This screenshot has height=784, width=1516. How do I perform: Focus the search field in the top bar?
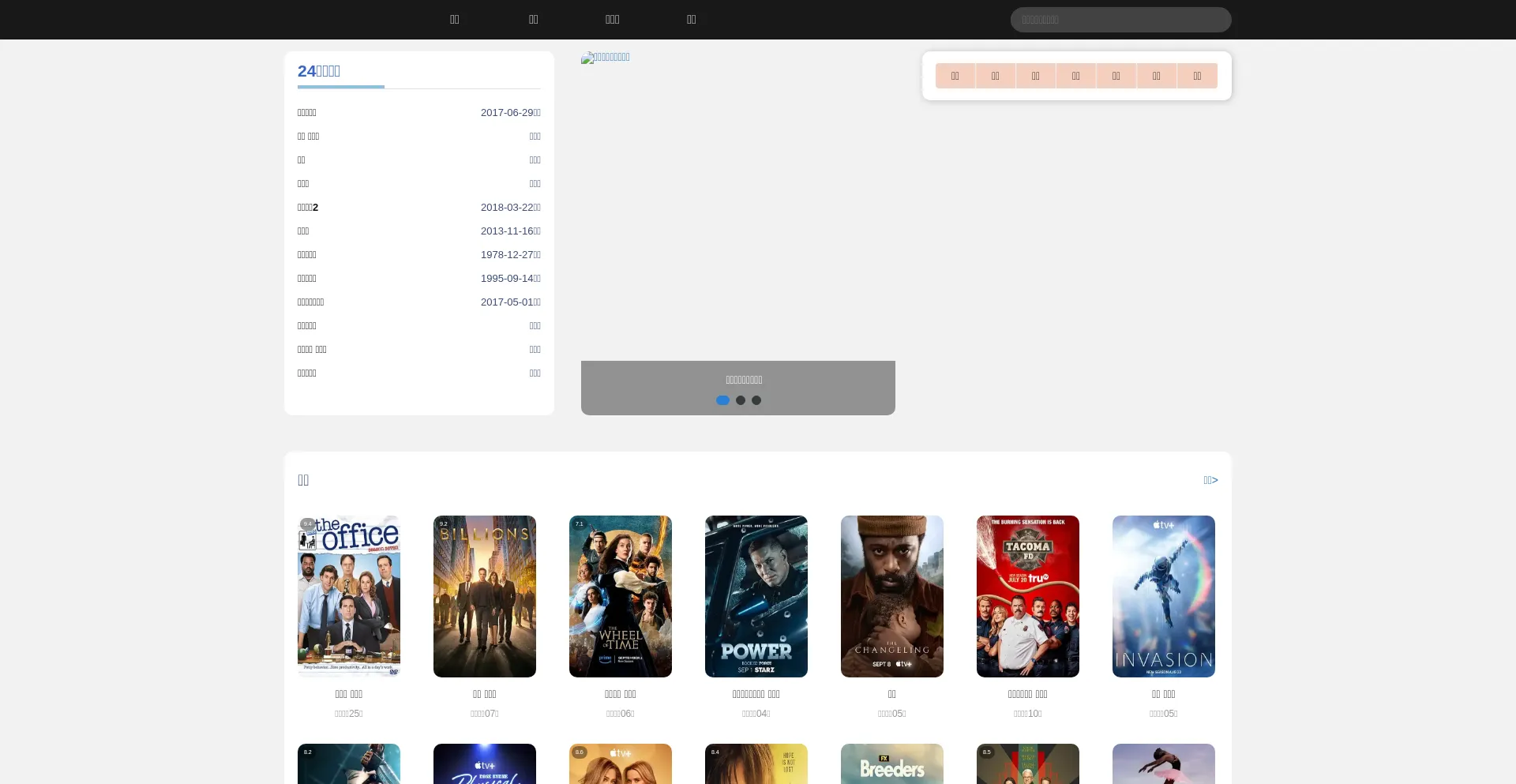pos(1120,20)
